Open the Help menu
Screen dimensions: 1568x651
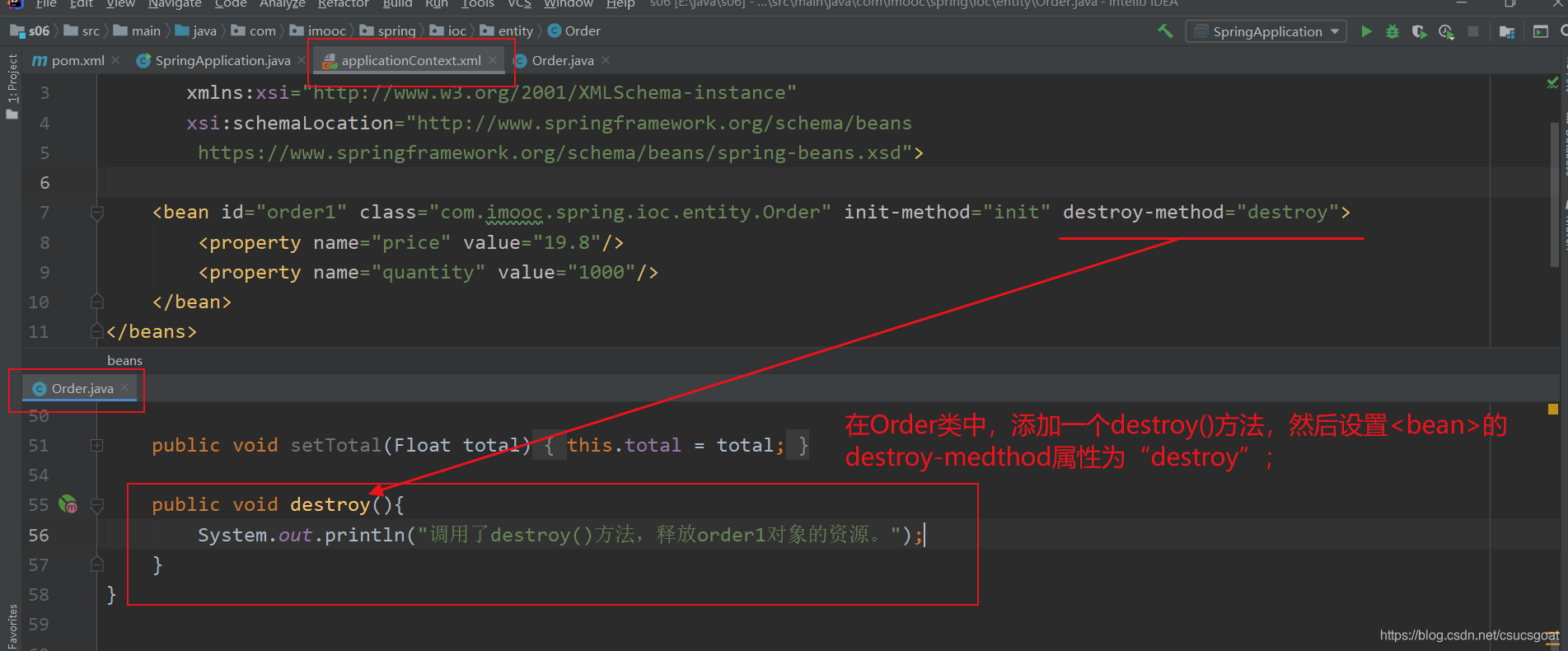coord(620,4)
